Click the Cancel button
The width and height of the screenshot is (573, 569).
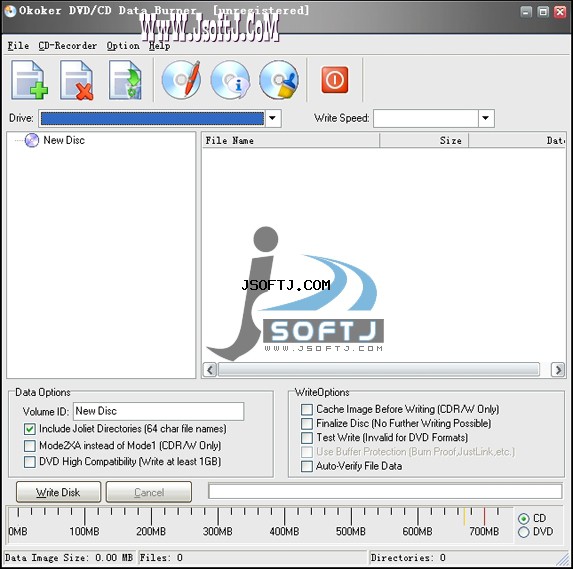click(149, 492)
